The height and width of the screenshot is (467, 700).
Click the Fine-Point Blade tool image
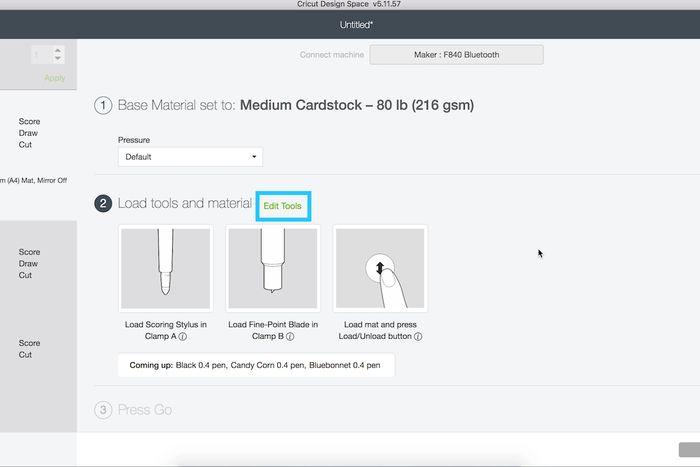pyautogui.click(x=272, y=268)
